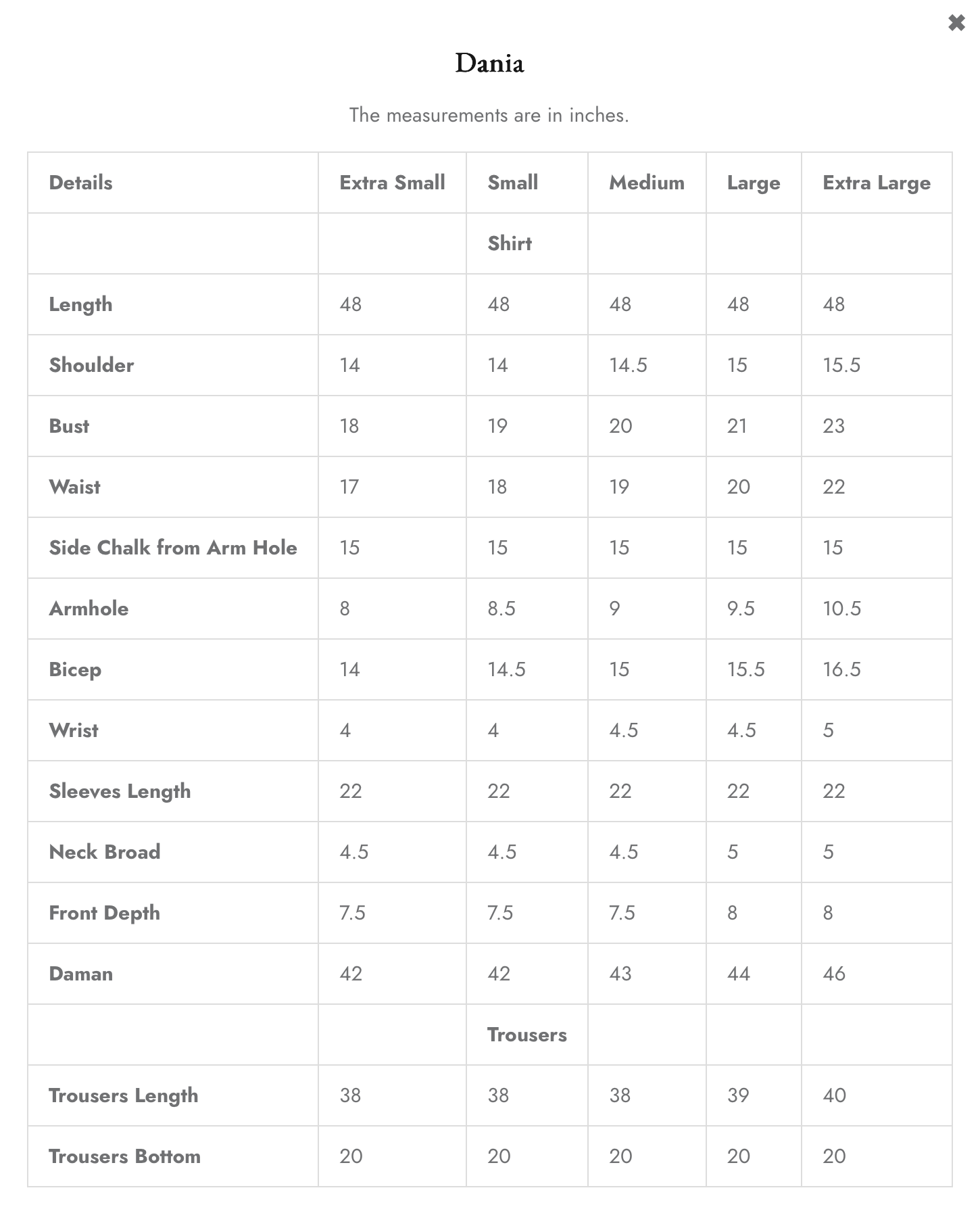Click the measurements are in inches note

pos(489,115)
